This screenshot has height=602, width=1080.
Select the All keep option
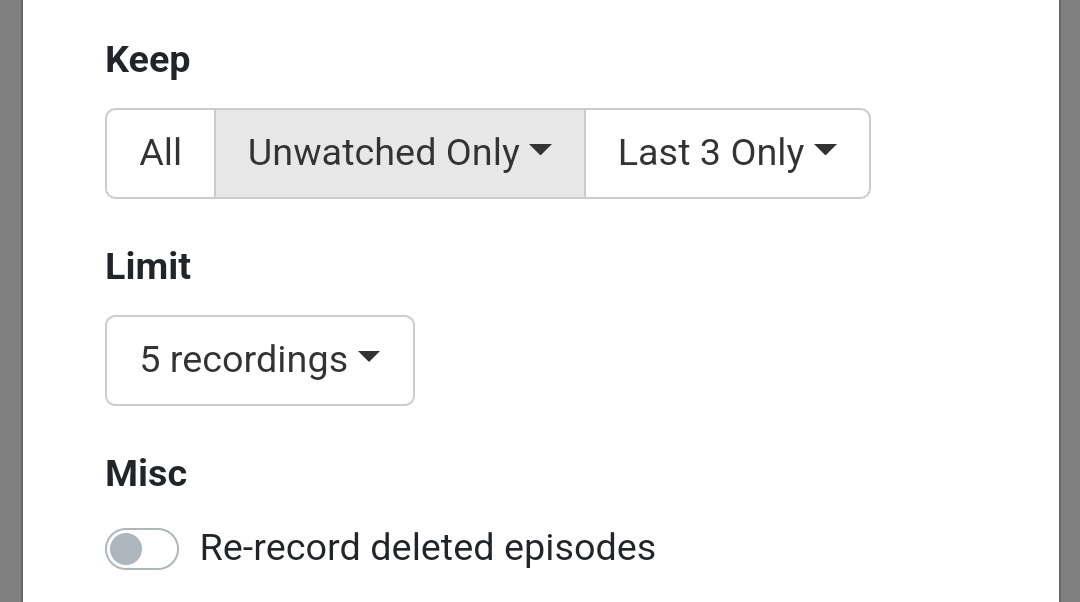click(x=160, y=153)
